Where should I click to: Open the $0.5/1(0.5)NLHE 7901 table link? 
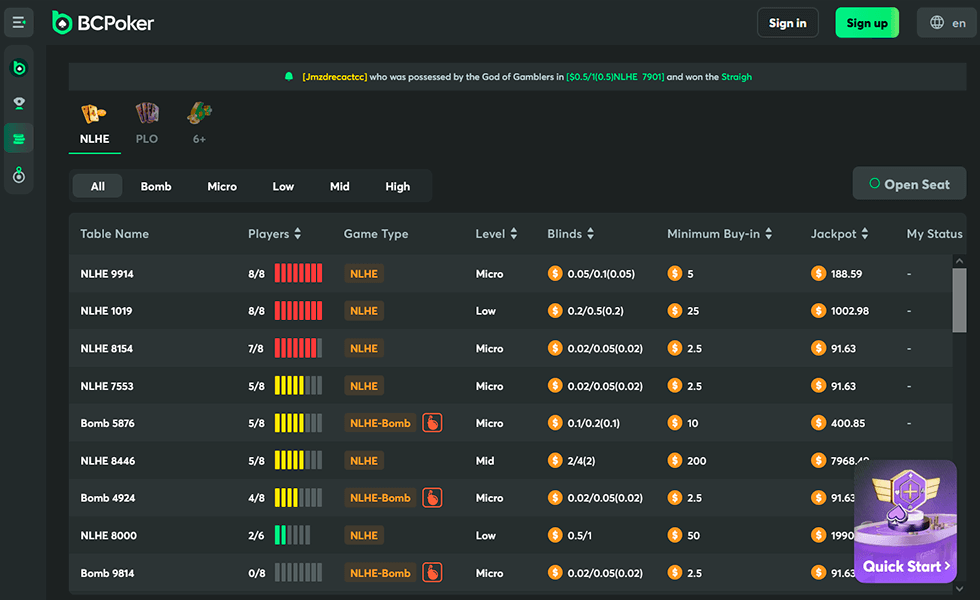tap(615, 77)
